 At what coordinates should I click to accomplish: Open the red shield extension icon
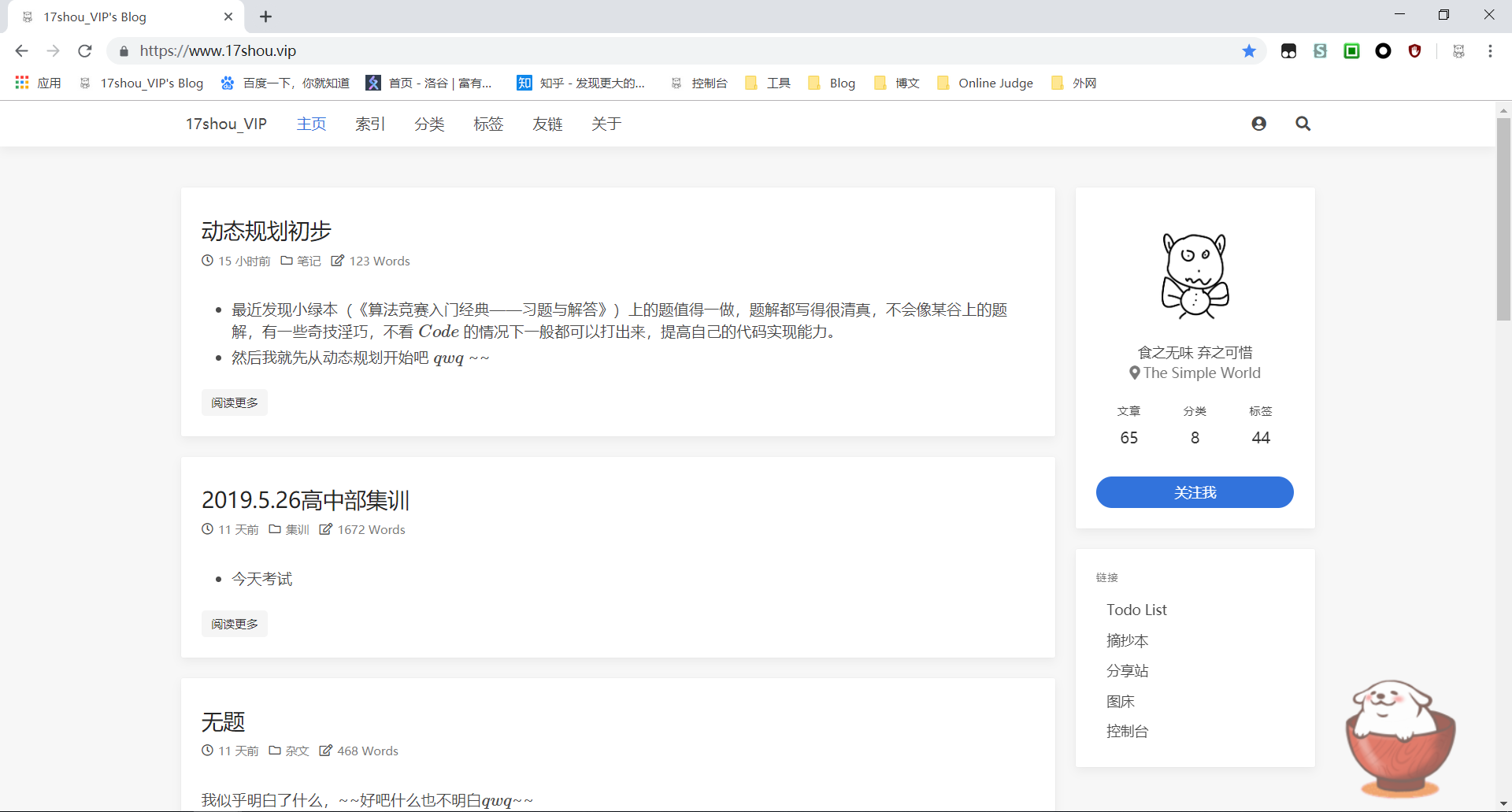pos(1415,51)
